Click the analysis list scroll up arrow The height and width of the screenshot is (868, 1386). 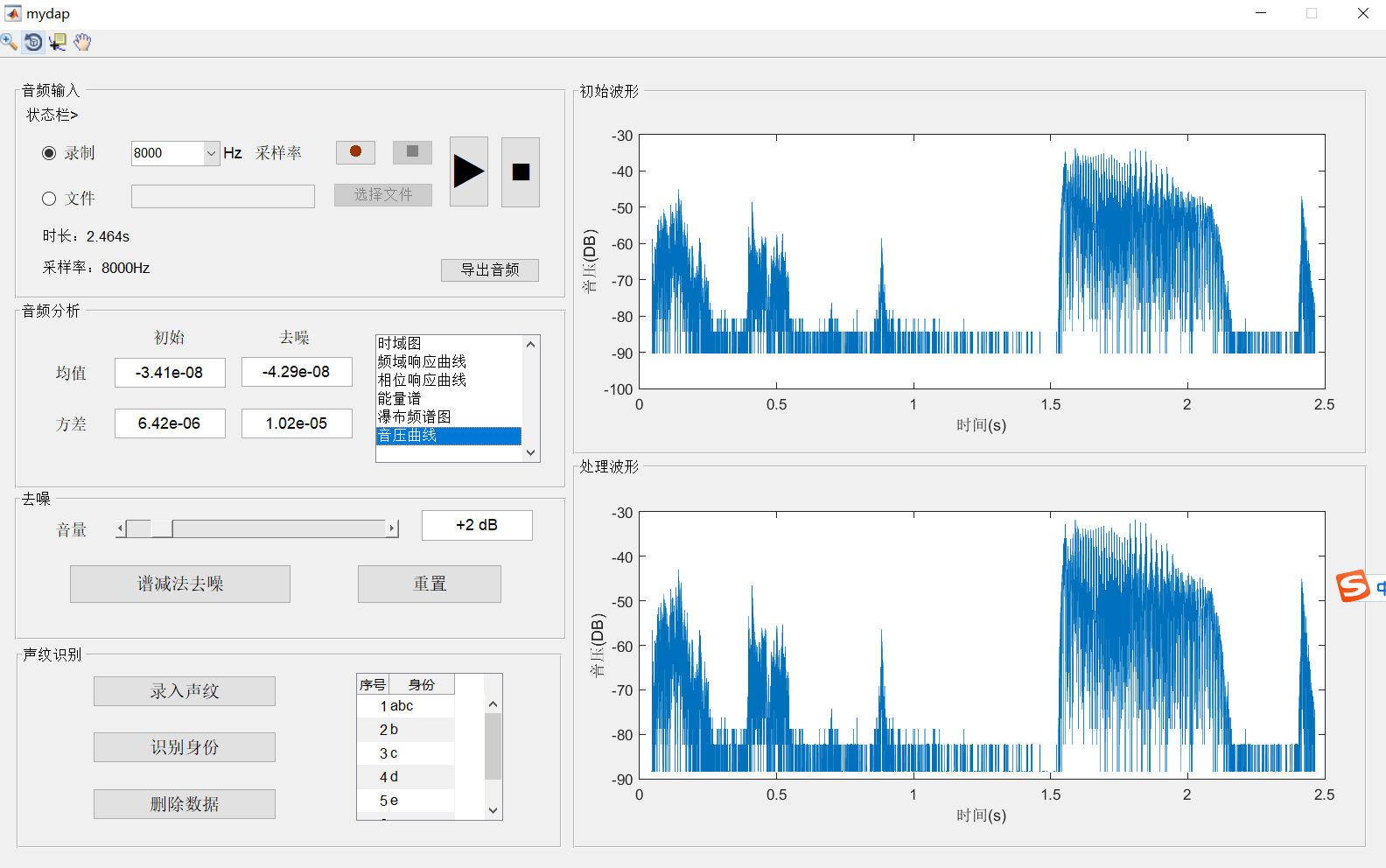[x=530, y=344]
